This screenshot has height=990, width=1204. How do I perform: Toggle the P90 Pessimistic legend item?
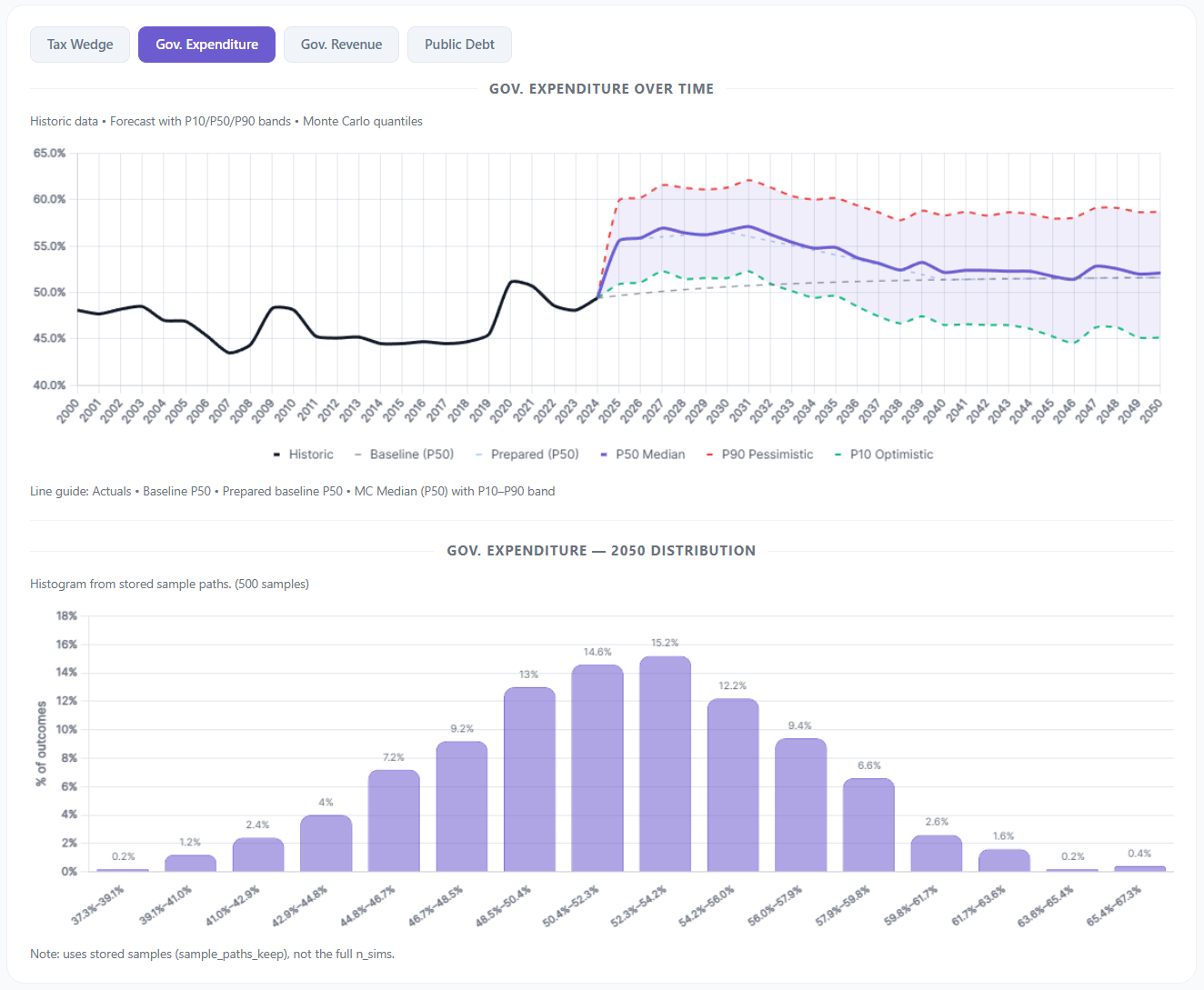click(760, 454)
